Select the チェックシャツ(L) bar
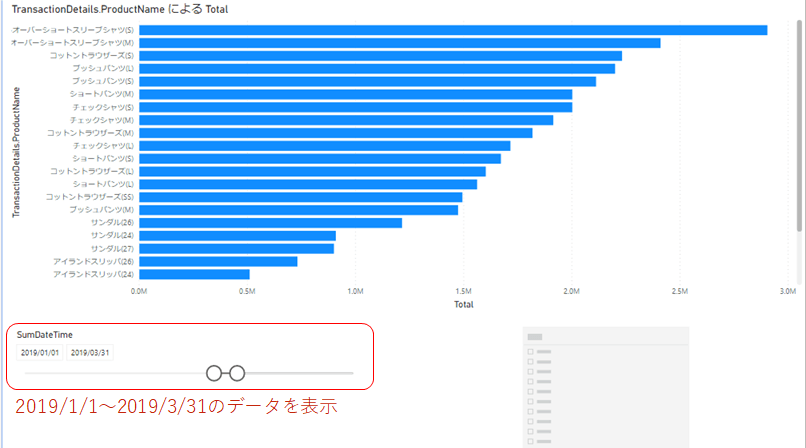This screenshot has height=448, width=806. click(325, 146)
